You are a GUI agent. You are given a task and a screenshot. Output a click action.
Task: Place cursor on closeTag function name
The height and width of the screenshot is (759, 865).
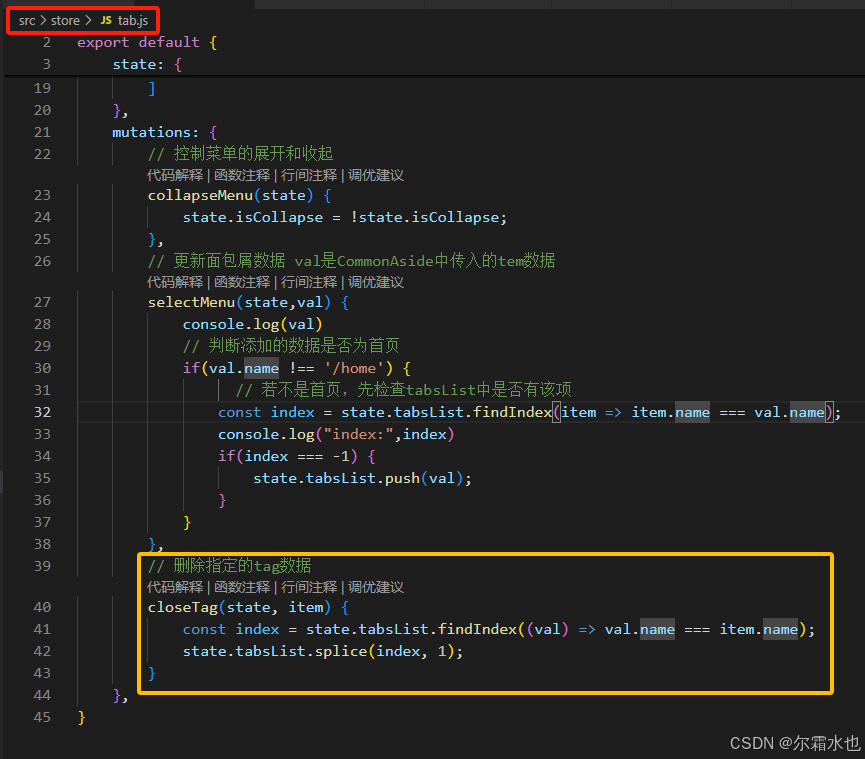(183, 607)
